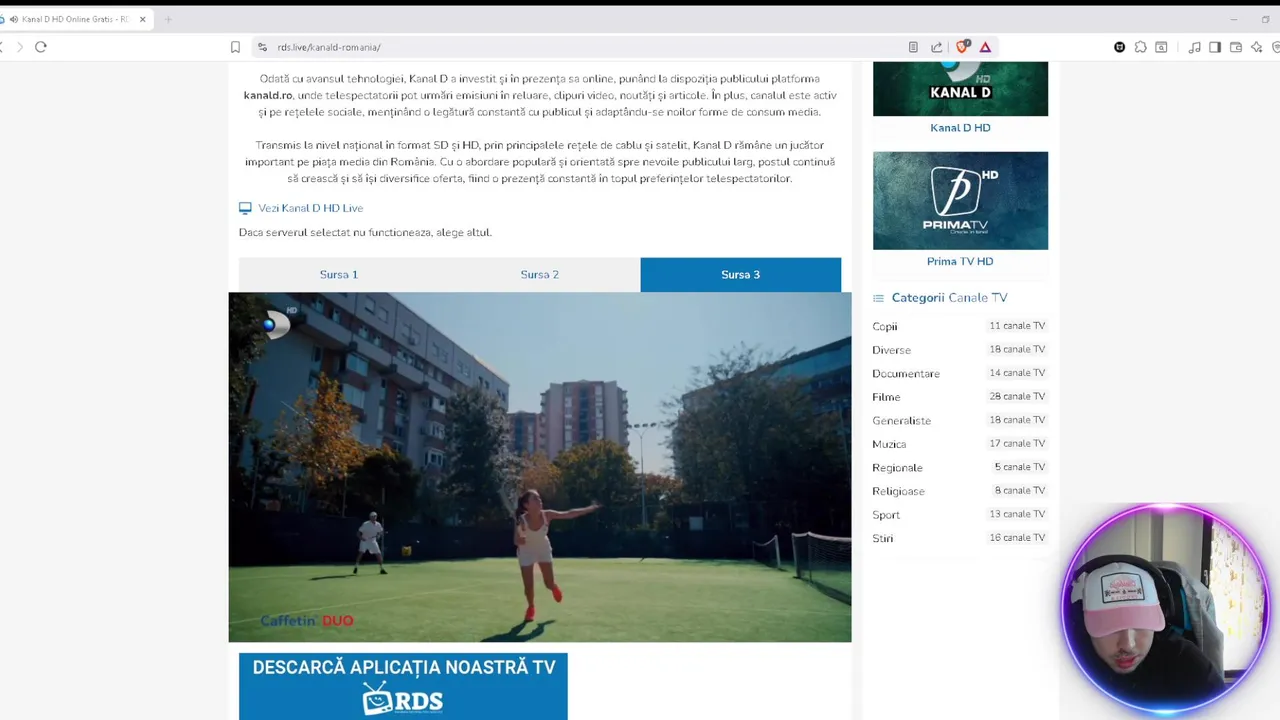This screenshot has height=720, width=1280.
Task: Select the active Sursa 3 tab
Action: pos(741,275)
